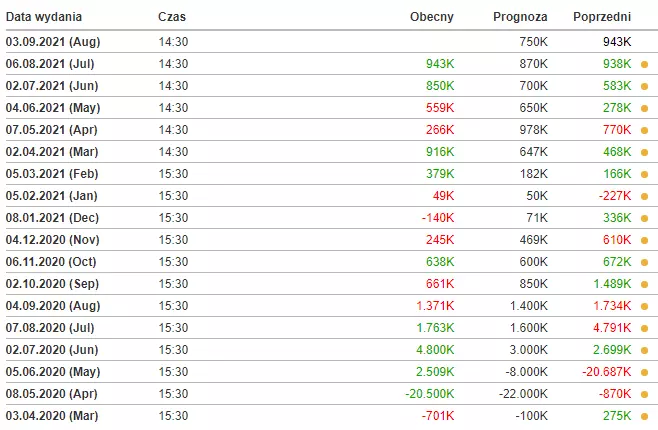Click the Data wydania column header
The image size is (658, 430).
tap(44, 17)
